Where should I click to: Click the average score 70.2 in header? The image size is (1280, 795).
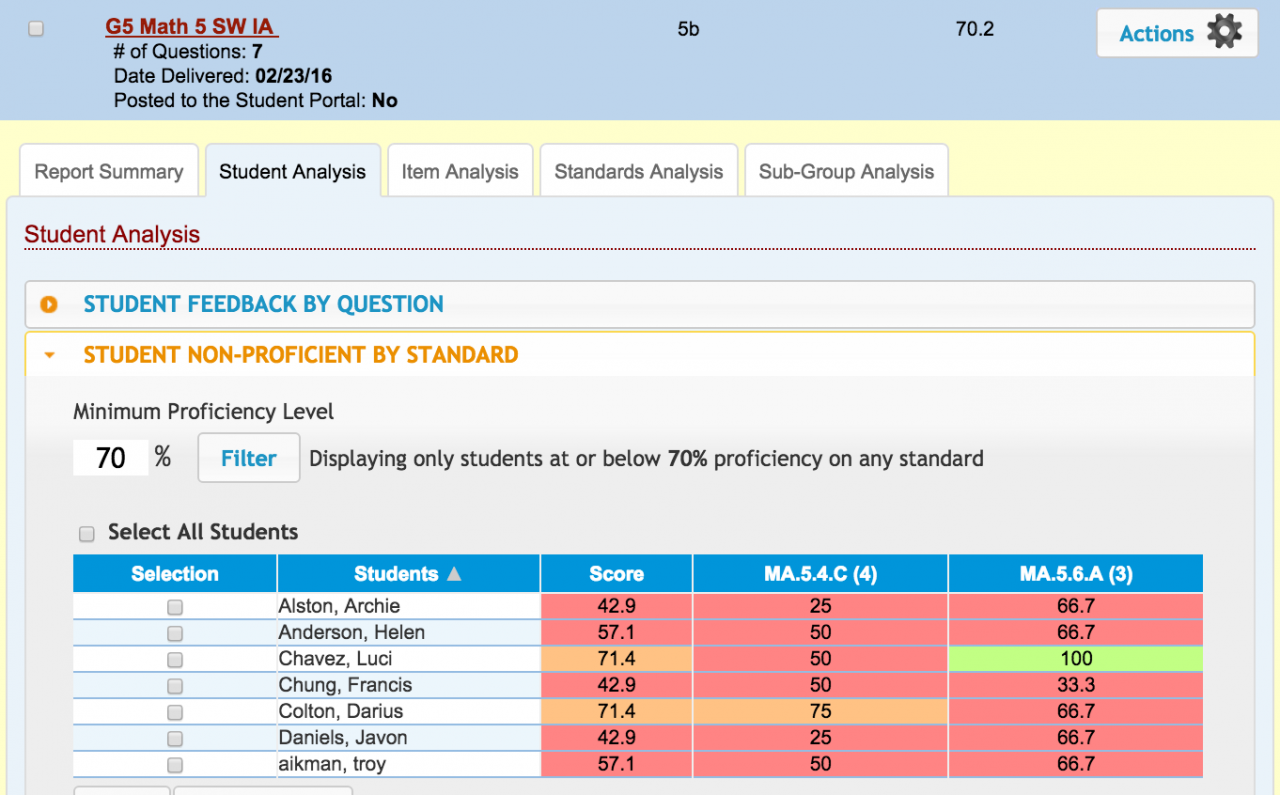click(974, 29)
